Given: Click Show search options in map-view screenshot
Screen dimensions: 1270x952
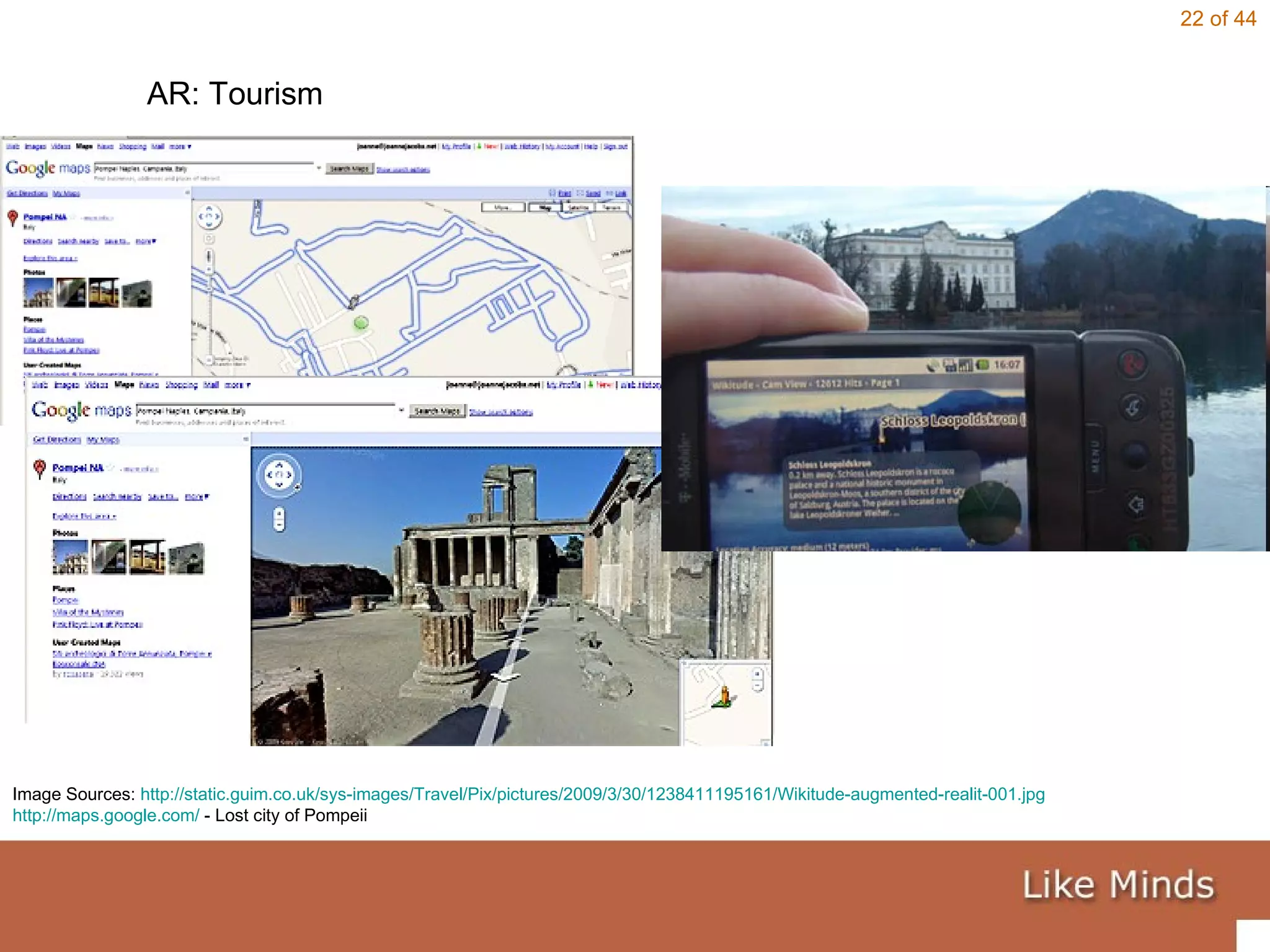Looking at the screenshot, I should [403, 169].
